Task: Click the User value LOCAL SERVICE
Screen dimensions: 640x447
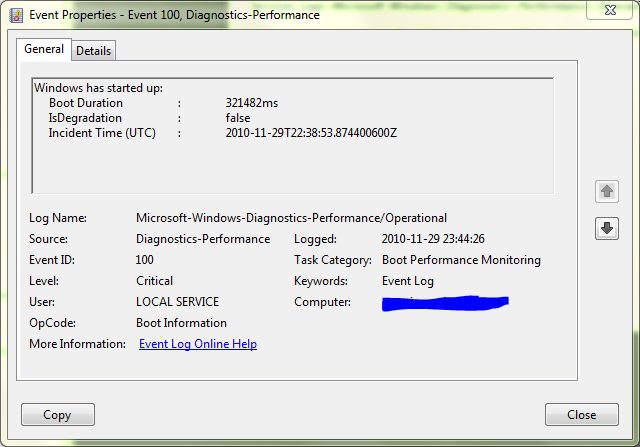Action: point(177,302)
